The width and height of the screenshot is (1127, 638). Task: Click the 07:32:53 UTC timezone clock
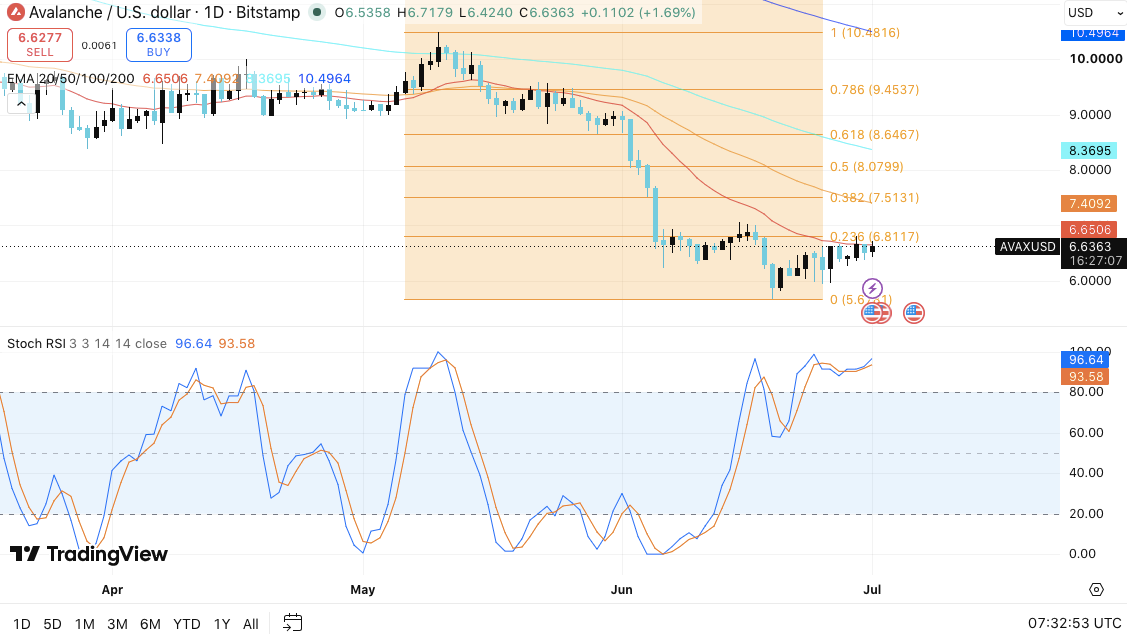(x=1075, y=623)
